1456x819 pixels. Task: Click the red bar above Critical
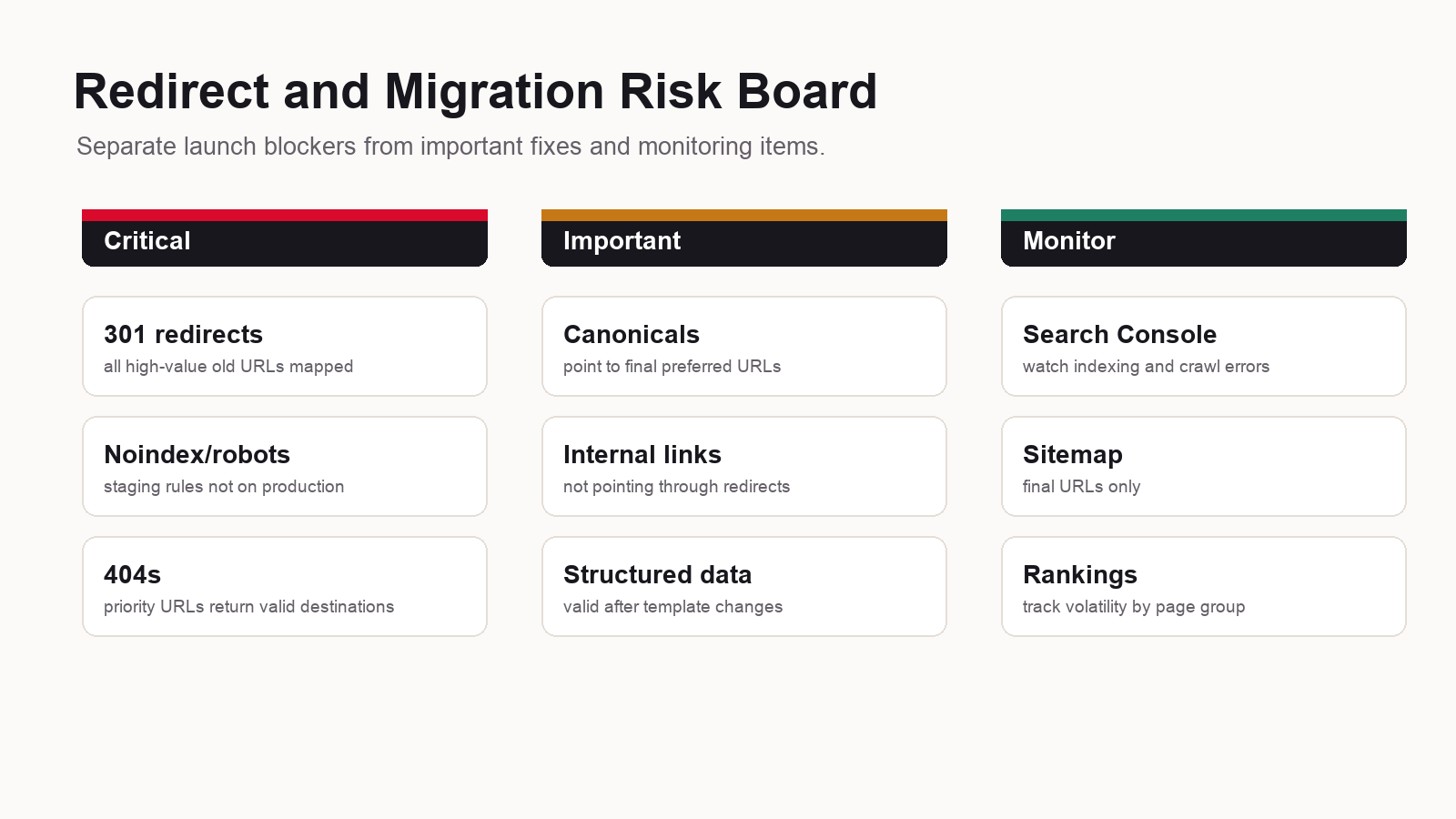(x=285, y=216)
